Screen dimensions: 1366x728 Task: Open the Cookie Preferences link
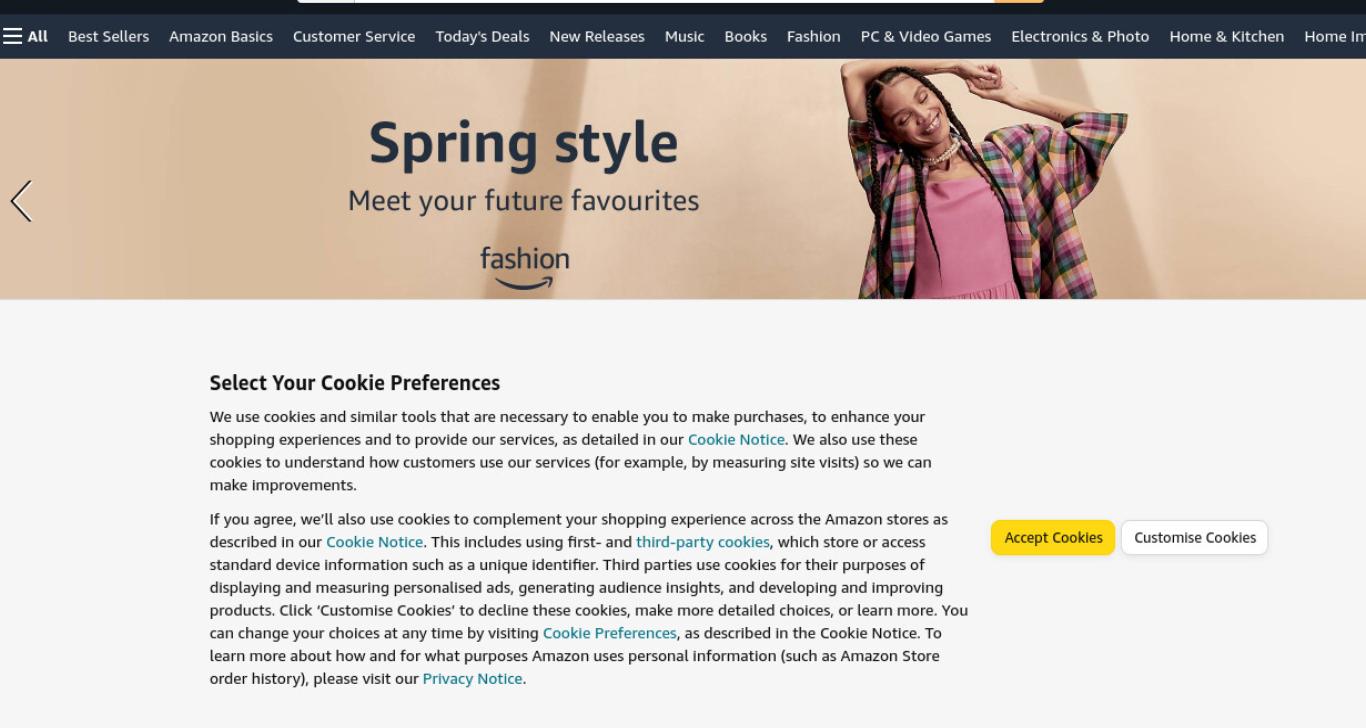coord(610,633)
